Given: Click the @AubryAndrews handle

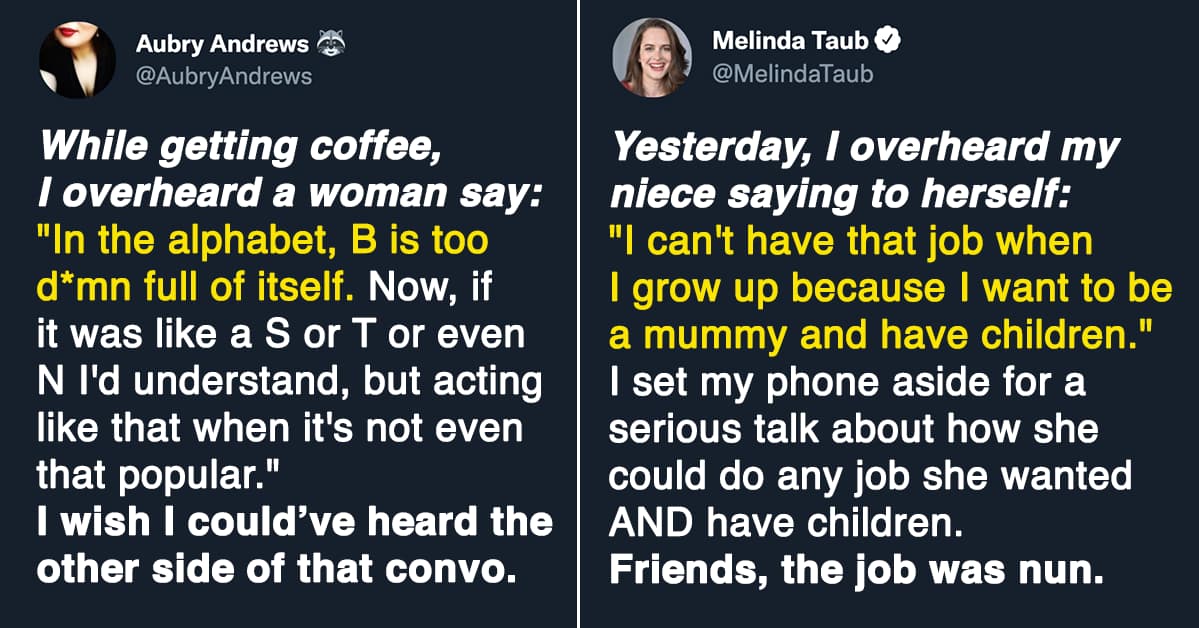Looking at the screenshot, I should [x=223, y=76].
